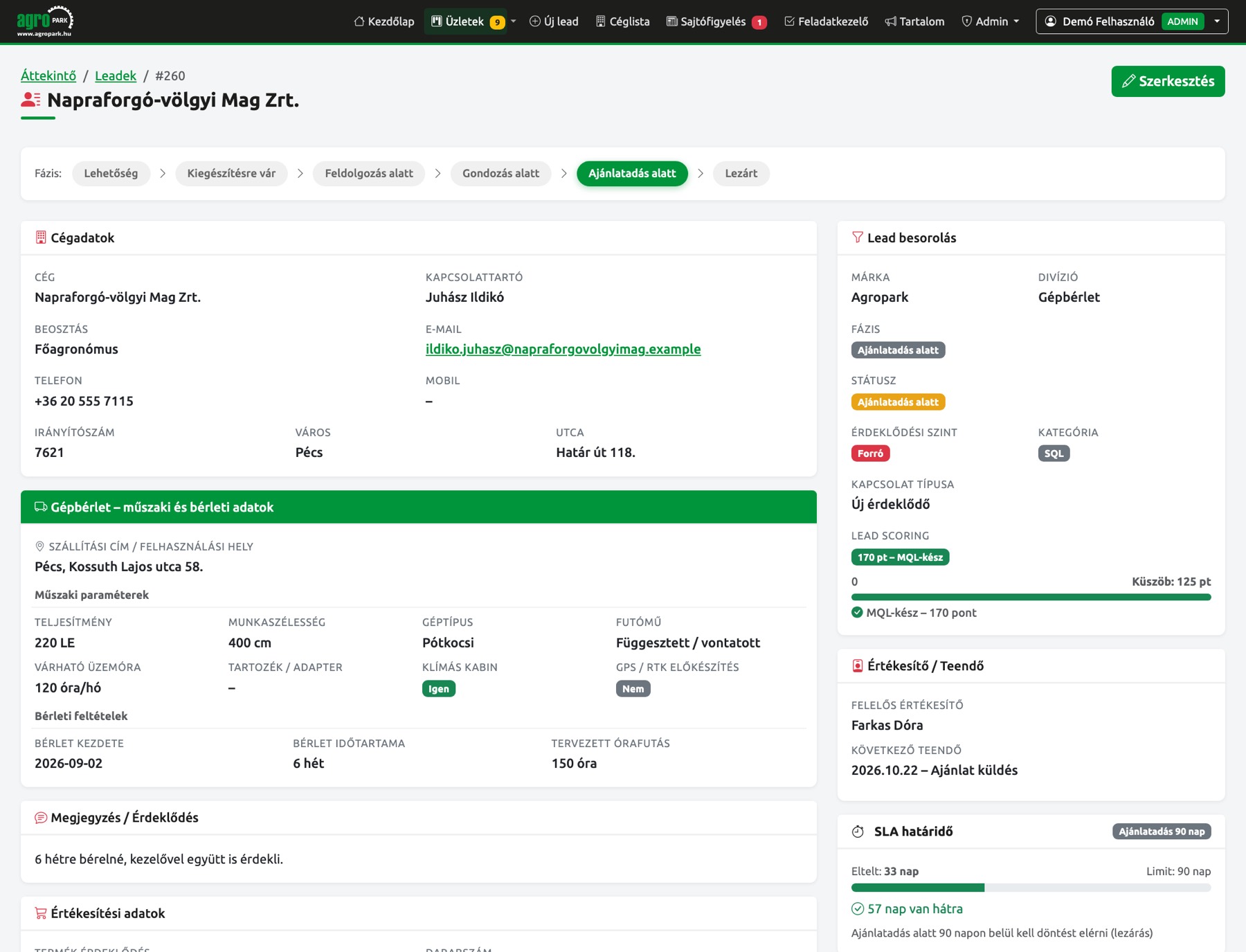
Task: Open the Tartalom content section
Action: [914, 21]
